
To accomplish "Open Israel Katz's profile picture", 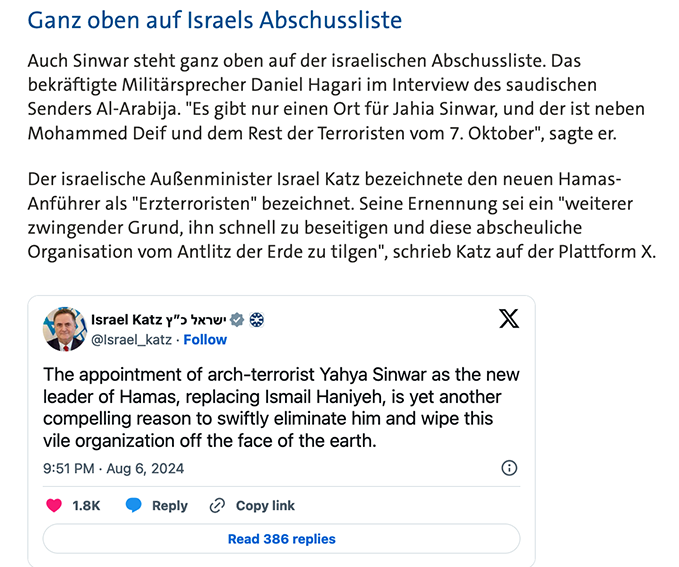I will tap(64, 329).
